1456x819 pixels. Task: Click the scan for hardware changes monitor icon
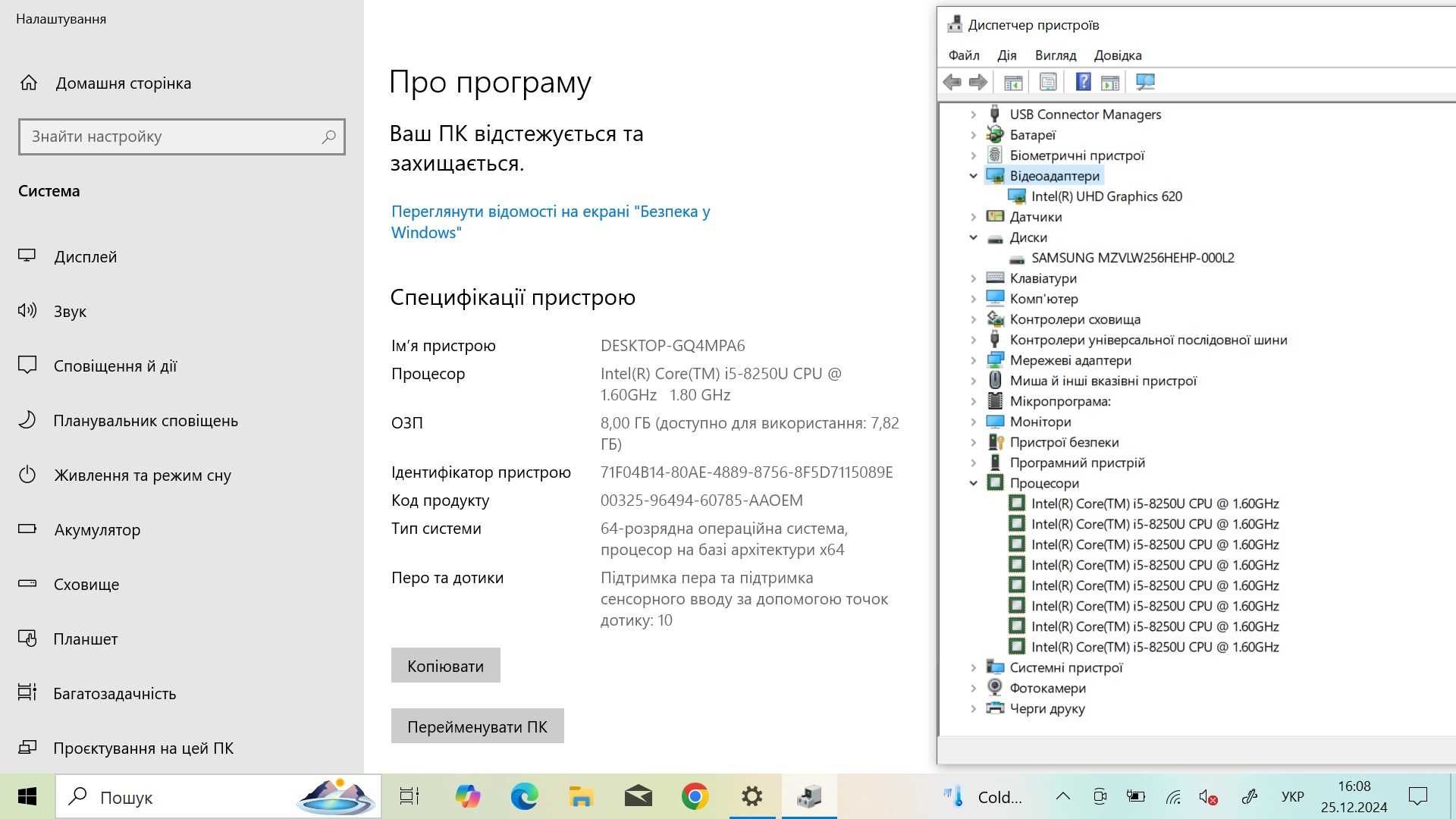[1145, 82]
